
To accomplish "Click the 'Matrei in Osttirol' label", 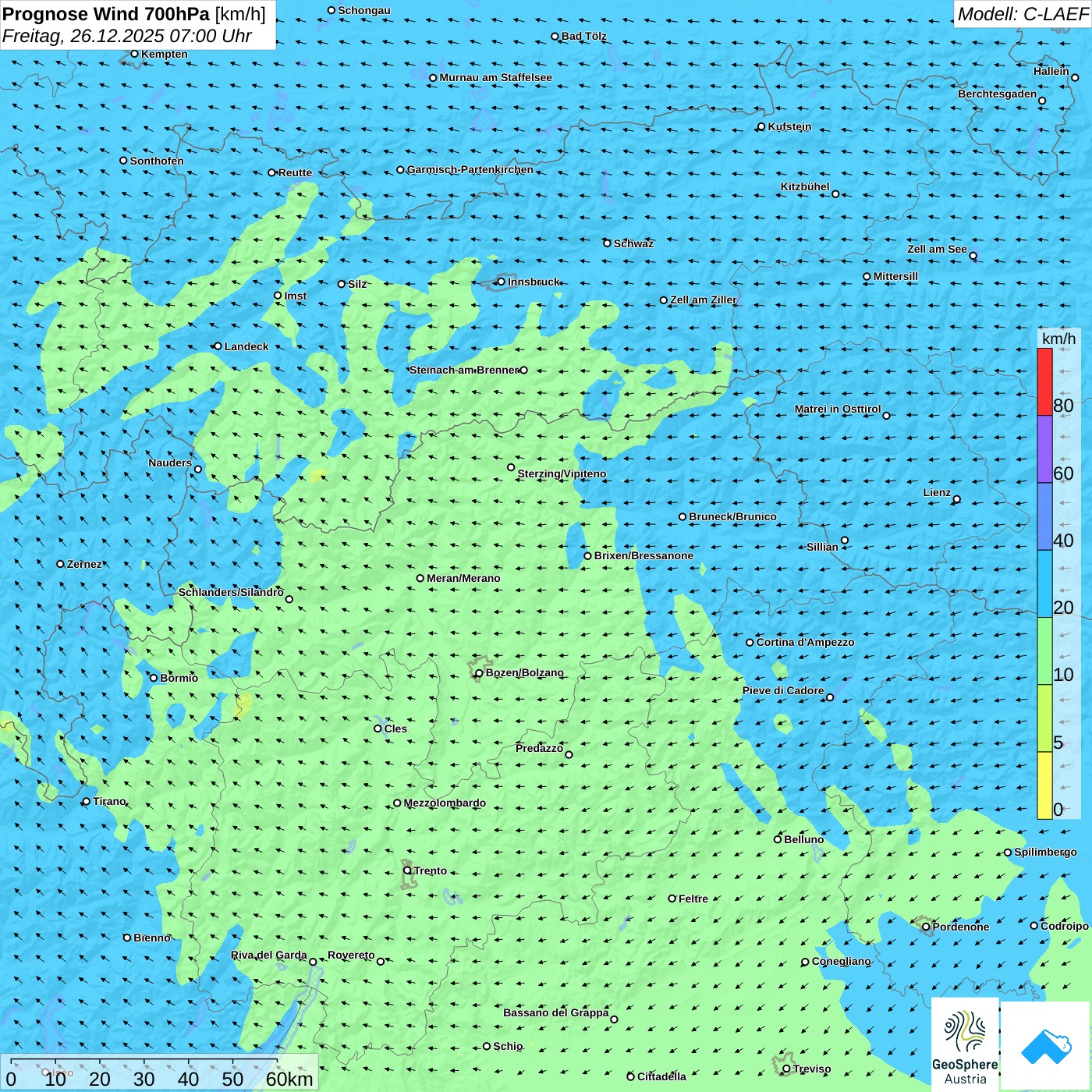I will (x=838, y=409).
